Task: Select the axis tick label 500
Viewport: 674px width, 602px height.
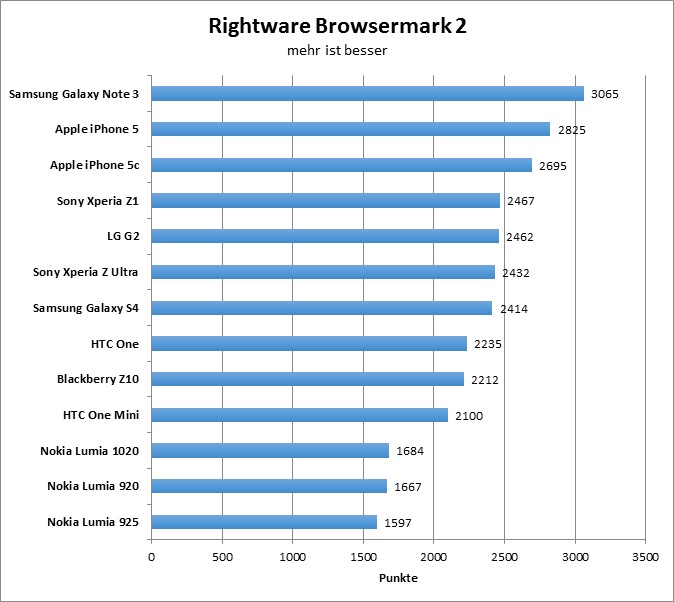Action: point(222,557)
